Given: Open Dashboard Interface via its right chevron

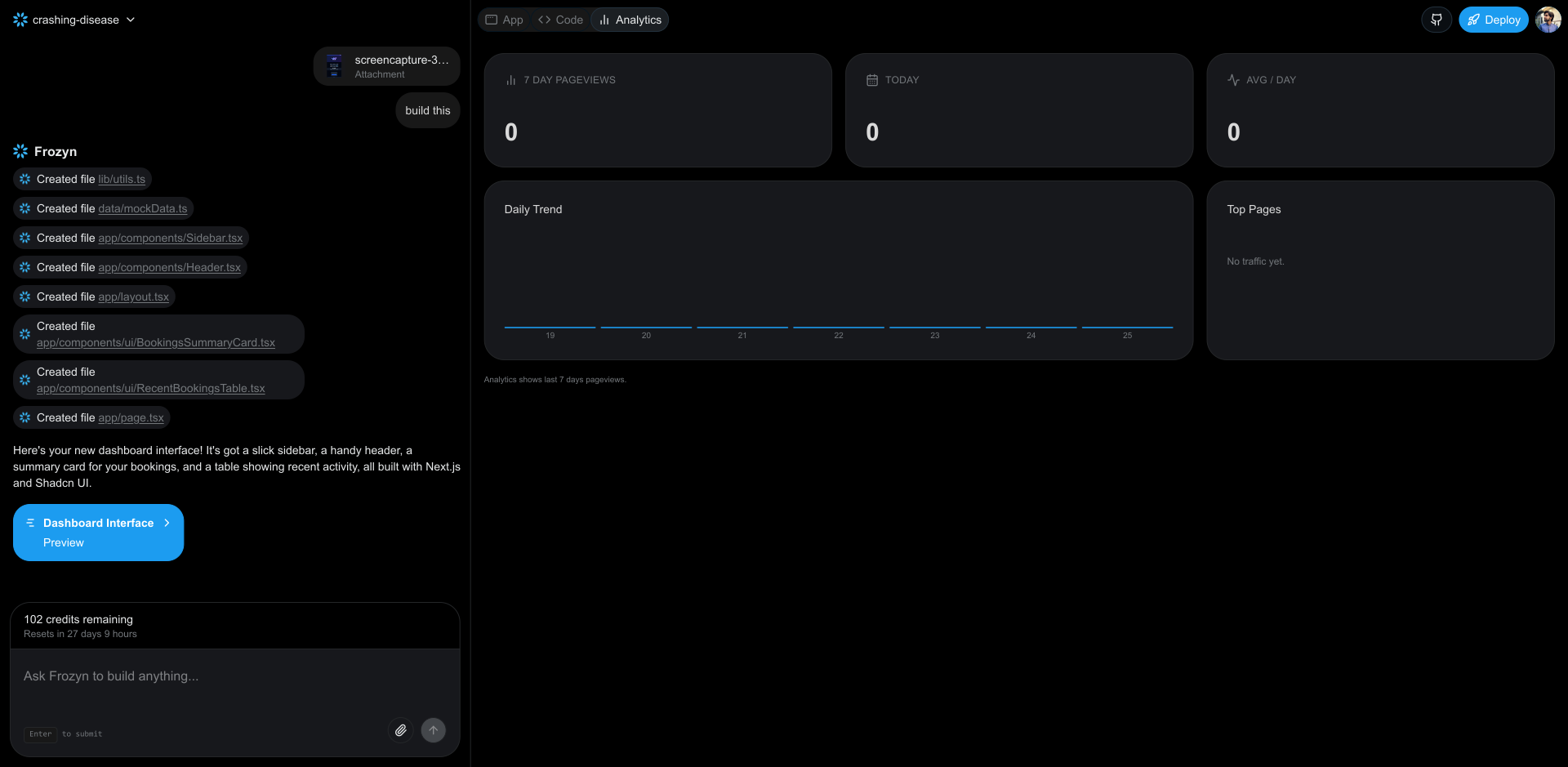Looking at the screenshot, I should 167,523.
